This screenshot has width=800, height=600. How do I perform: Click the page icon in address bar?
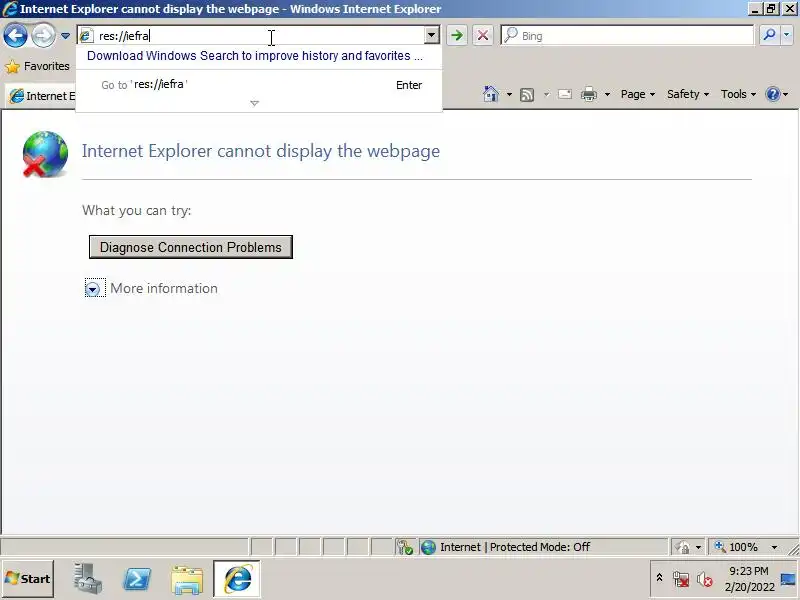(86, 36)
